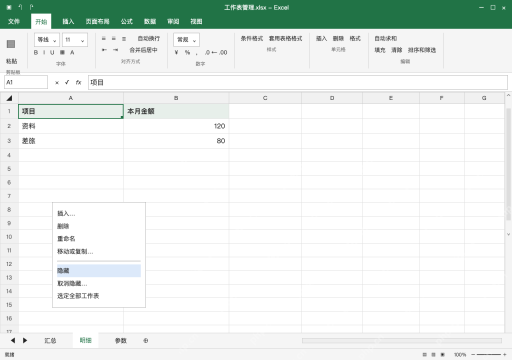Click 填充 fill button
512x360 pixels.
coord(380,50)
